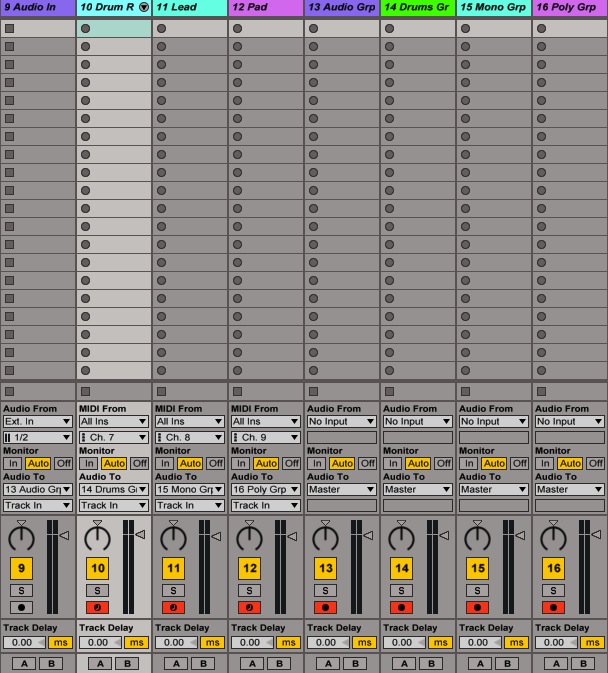Open the 1/2 input channel dropdown
Image resolution: width=608 pixels, height=673 pixels.
(38, 437)
